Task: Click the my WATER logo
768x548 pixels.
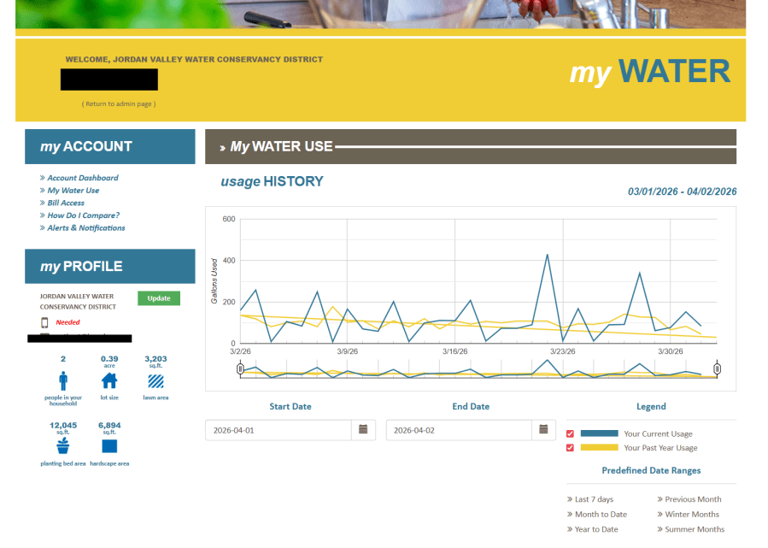Action: click(650, 72)
